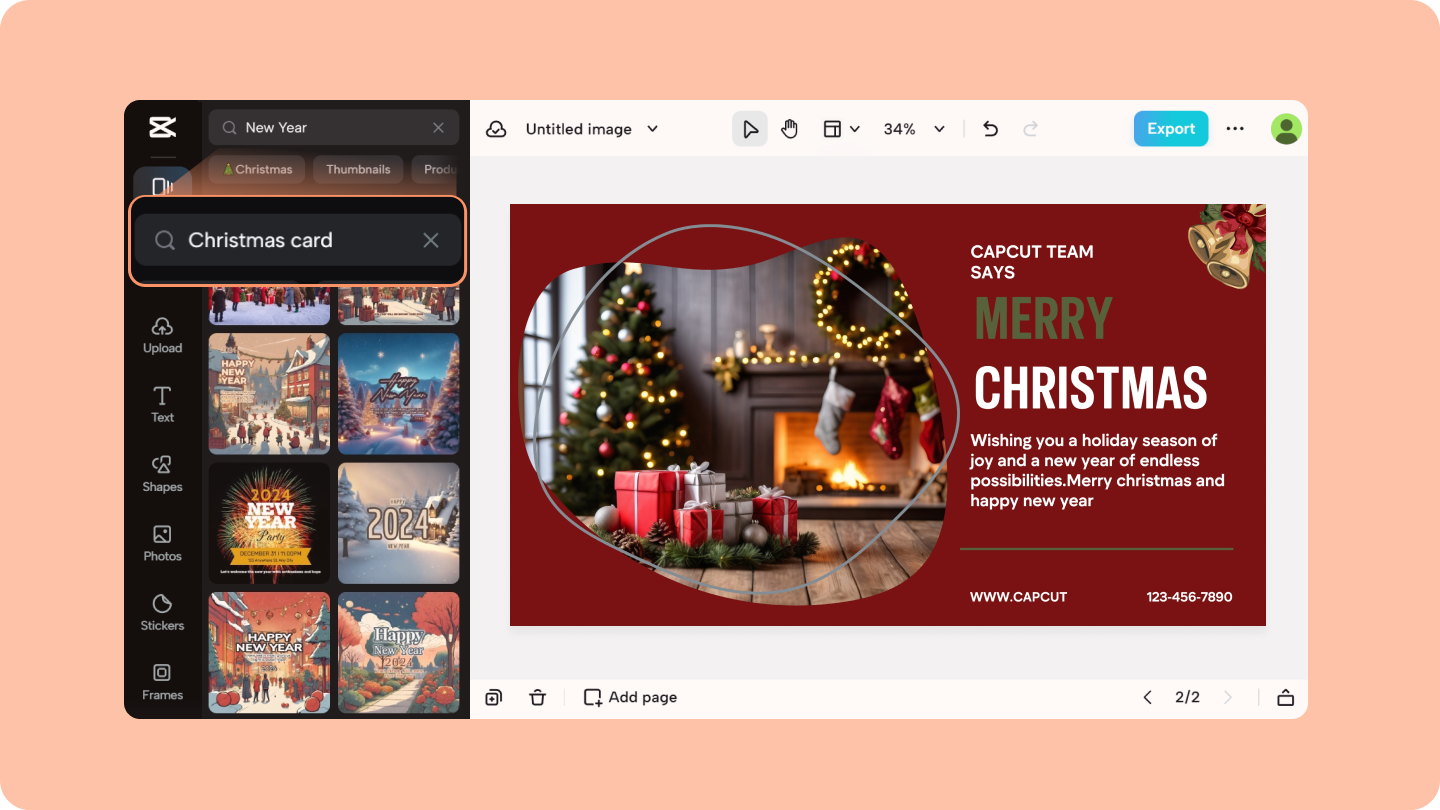Open the Text tool panel

click(162, 404)
